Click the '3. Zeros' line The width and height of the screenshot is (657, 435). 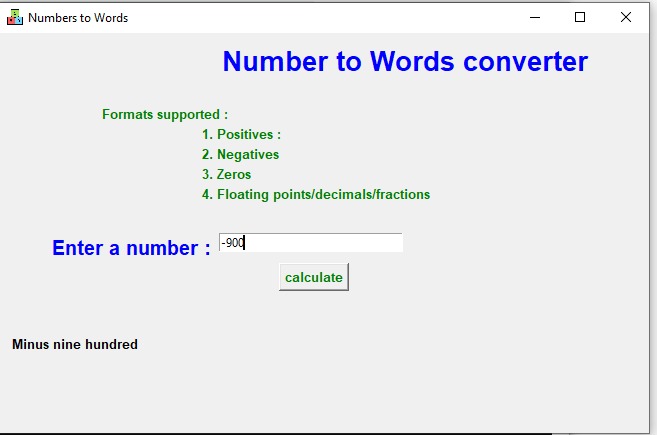(227, 174)
